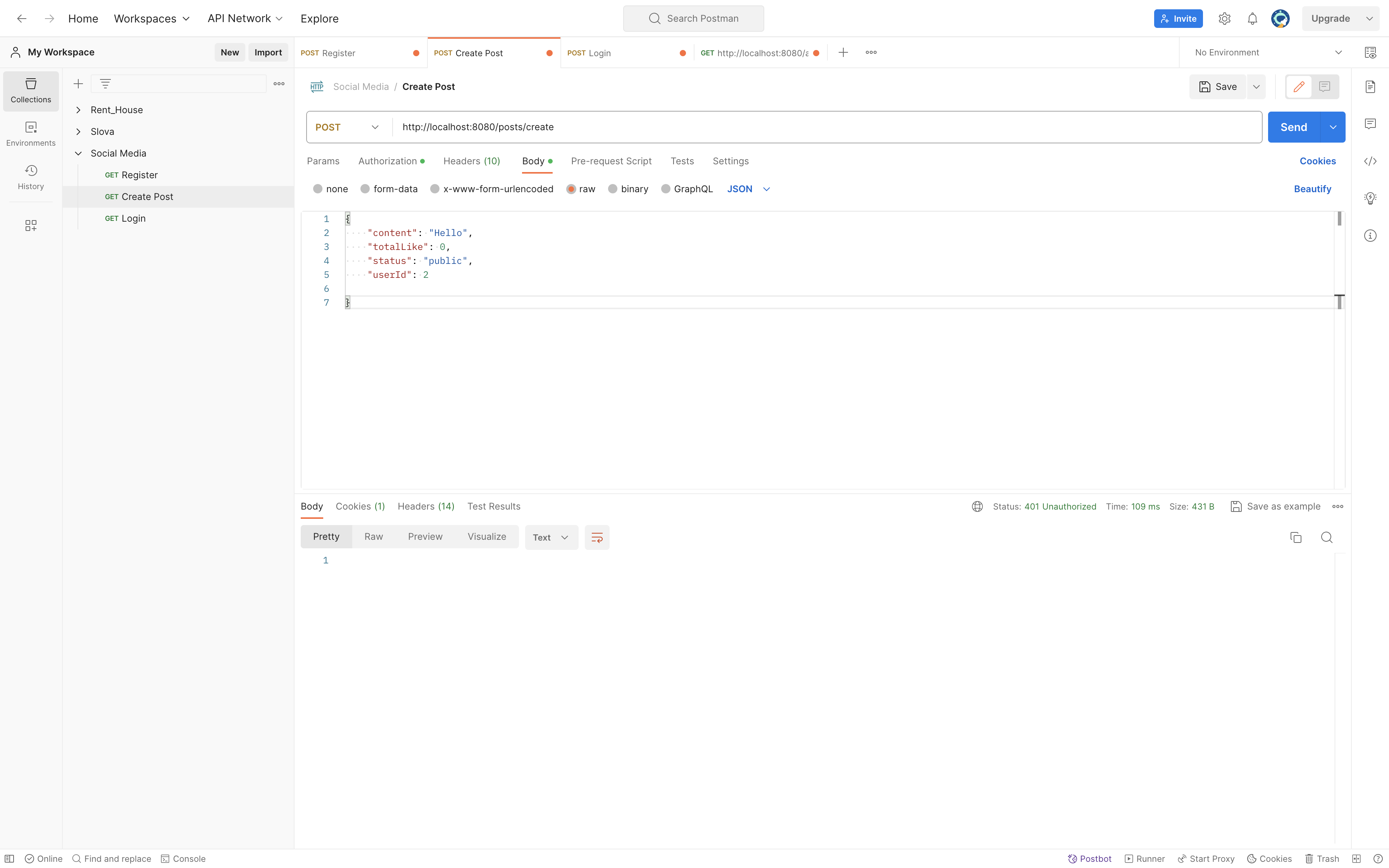1389x868 pixels.
Task: Open the Pre-request Script tab
Action: [x=611, y=161]
